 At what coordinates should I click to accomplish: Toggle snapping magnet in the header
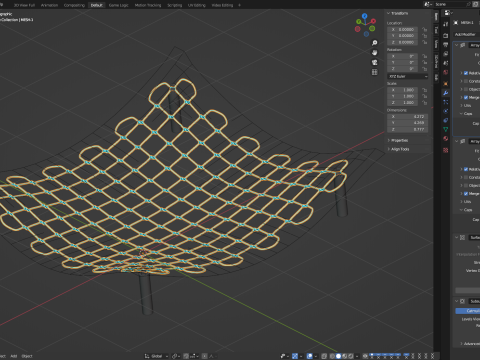point(186,356)
